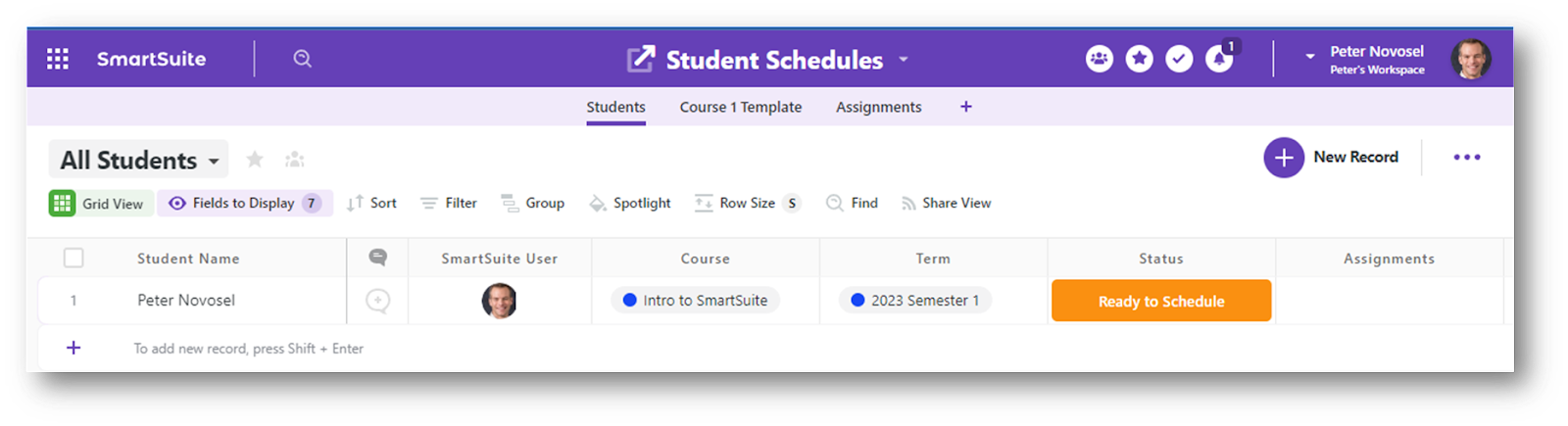
Task: Open the SmartSuite apps grid menu
Action: point(58,59)
